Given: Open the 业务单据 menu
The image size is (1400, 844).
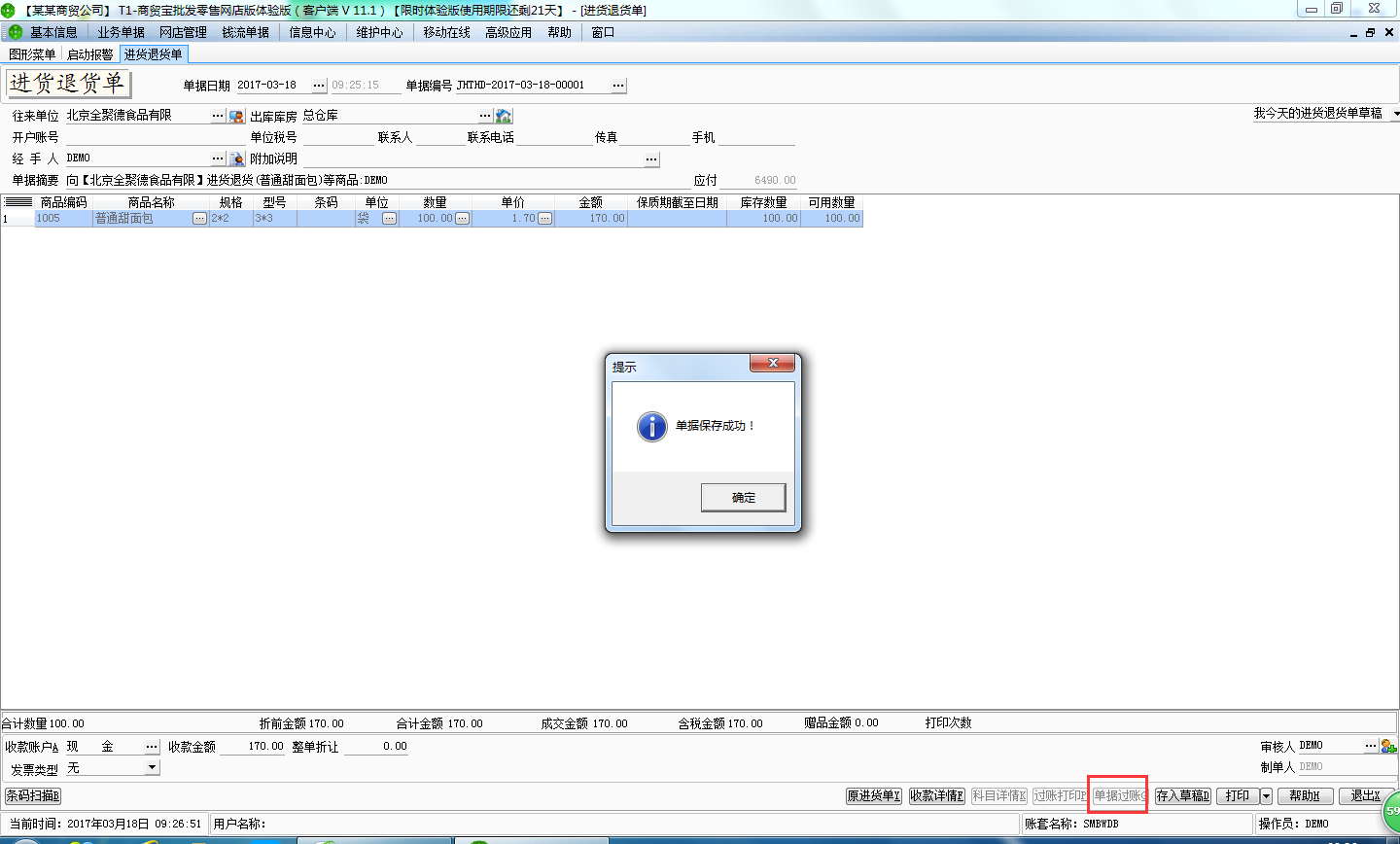Looking at the screenshot, I should click(121, 32).
